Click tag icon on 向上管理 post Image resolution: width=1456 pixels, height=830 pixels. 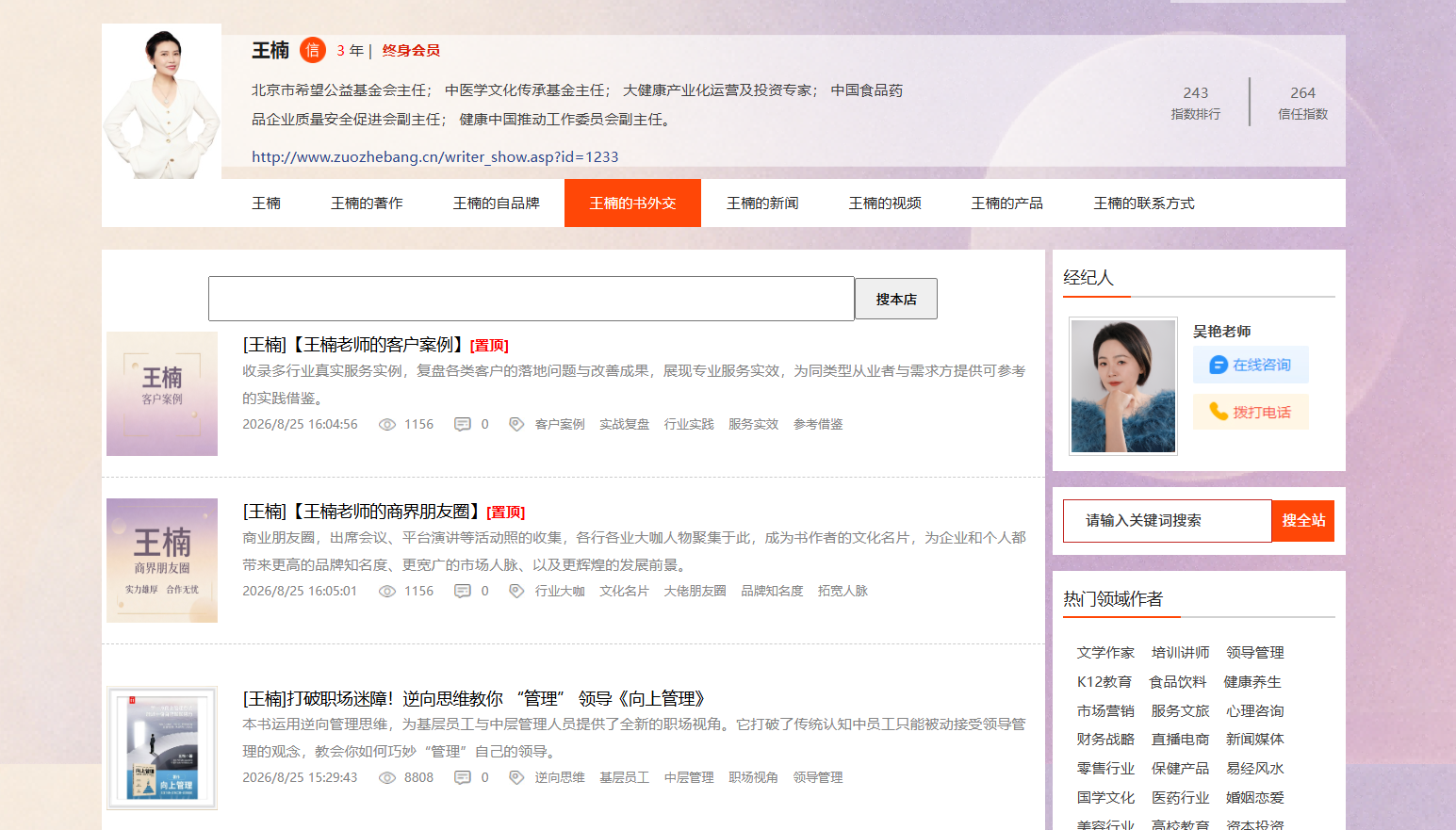pos(516,778)
